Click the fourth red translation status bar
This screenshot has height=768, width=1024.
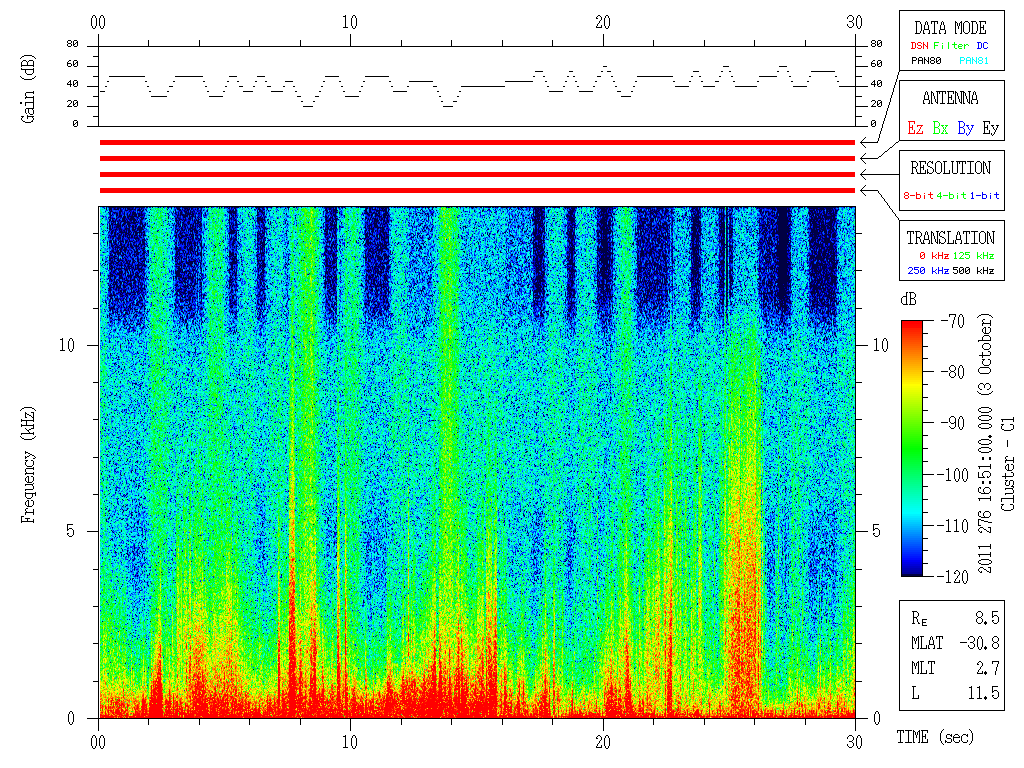pos(477,191)
